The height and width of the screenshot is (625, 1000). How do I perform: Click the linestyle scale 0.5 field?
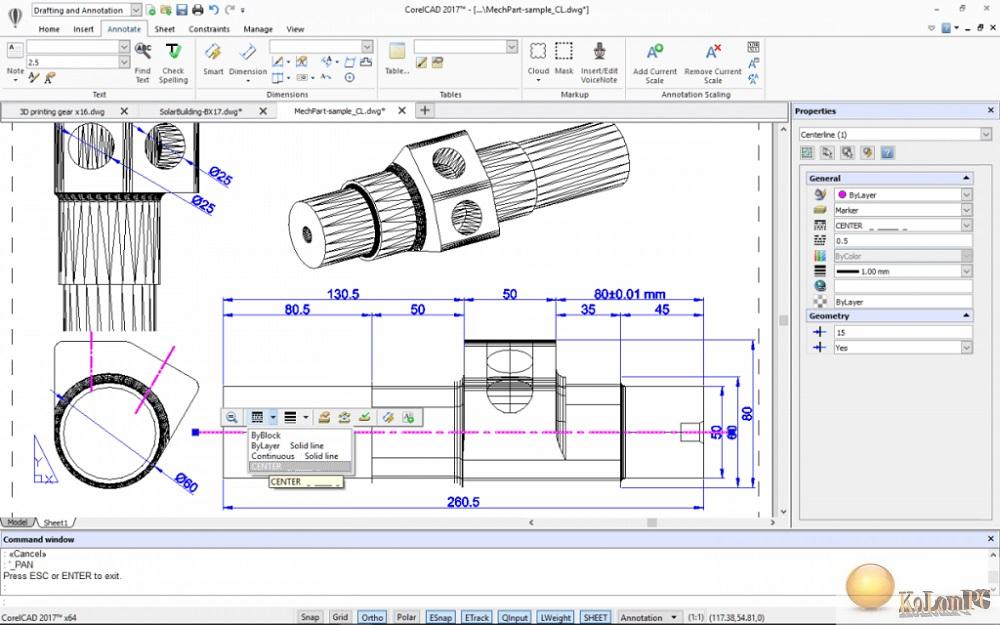(903, 240)
